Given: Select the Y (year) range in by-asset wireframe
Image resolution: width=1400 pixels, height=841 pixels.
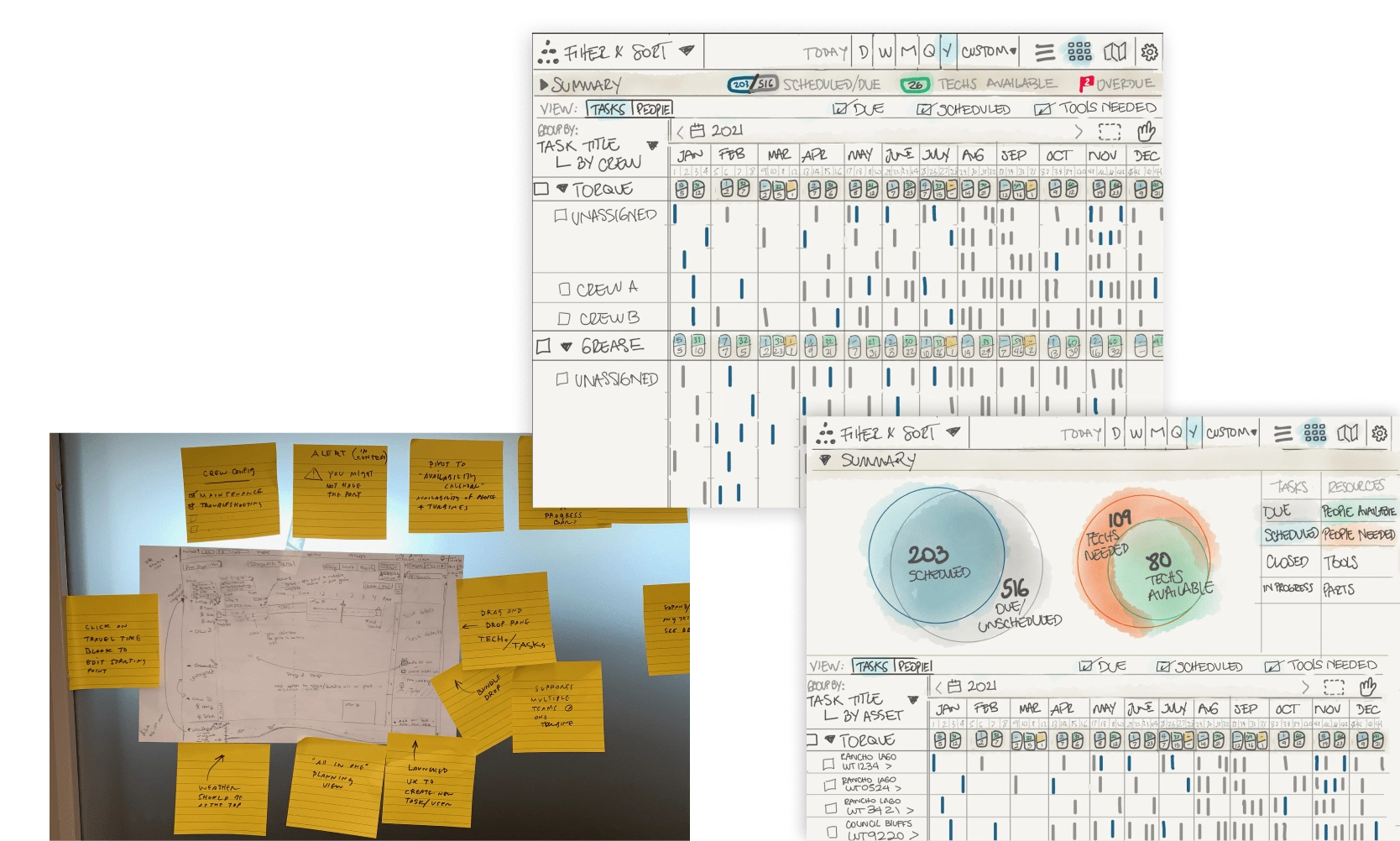Looking at the screenshot, I should pos(1193,432).
